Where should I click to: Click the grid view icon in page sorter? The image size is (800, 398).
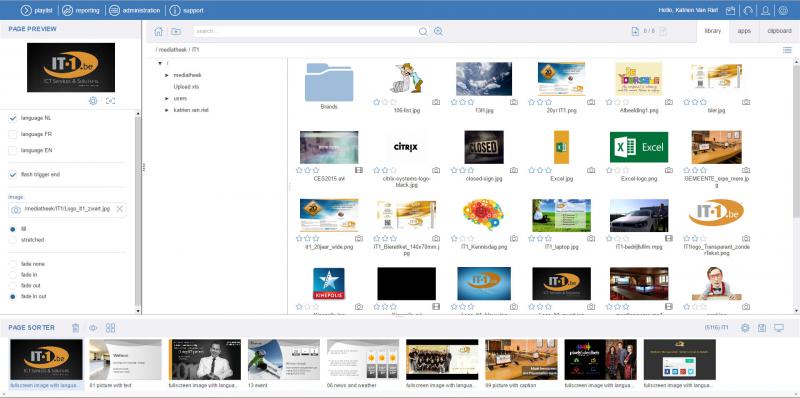[x=110, y=328]
